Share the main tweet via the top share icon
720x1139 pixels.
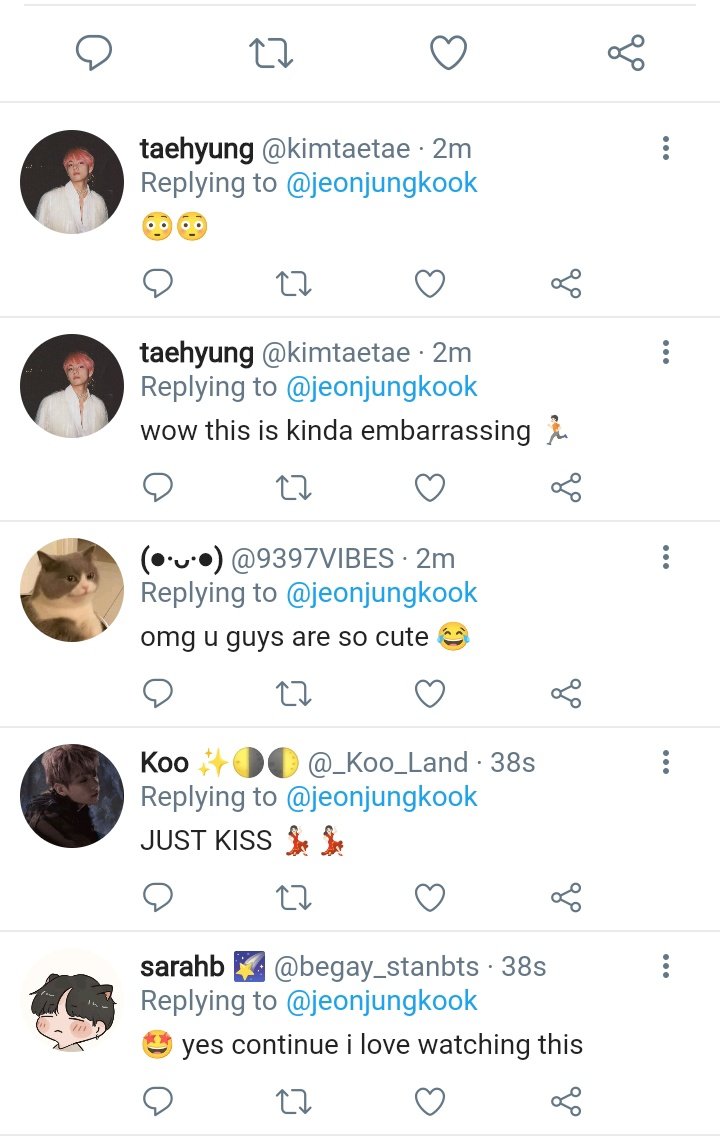point(626,53)
